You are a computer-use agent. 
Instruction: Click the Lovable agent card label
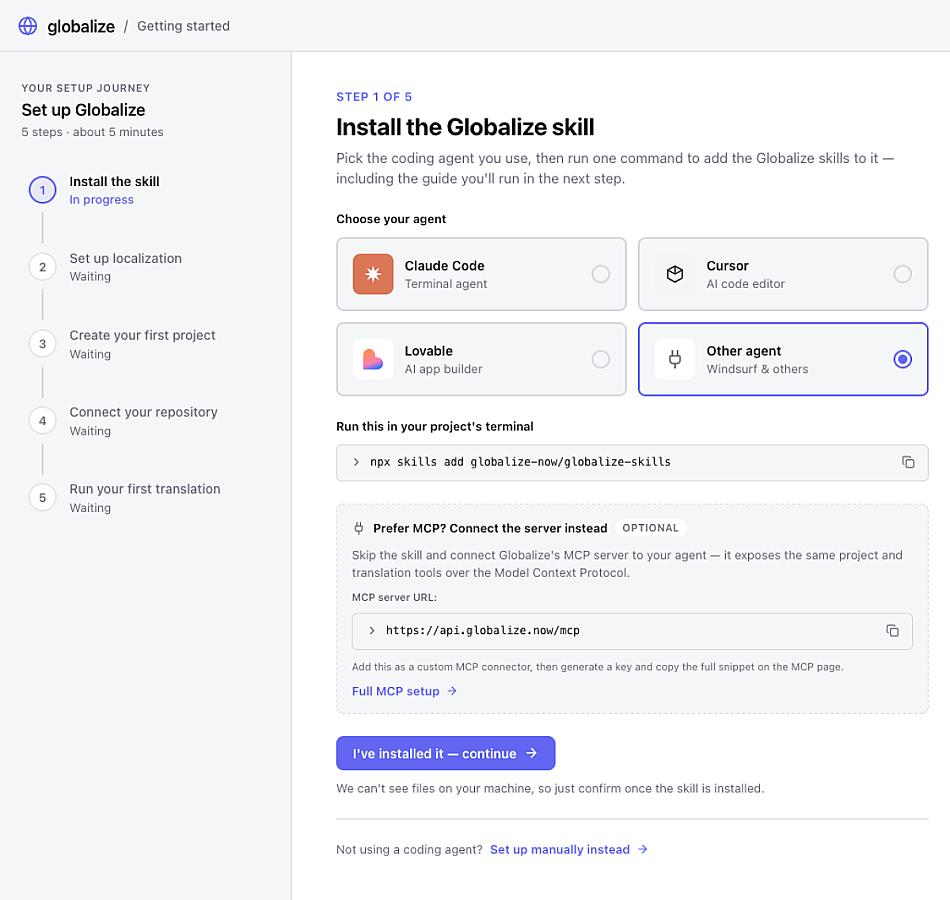[429, 351]
